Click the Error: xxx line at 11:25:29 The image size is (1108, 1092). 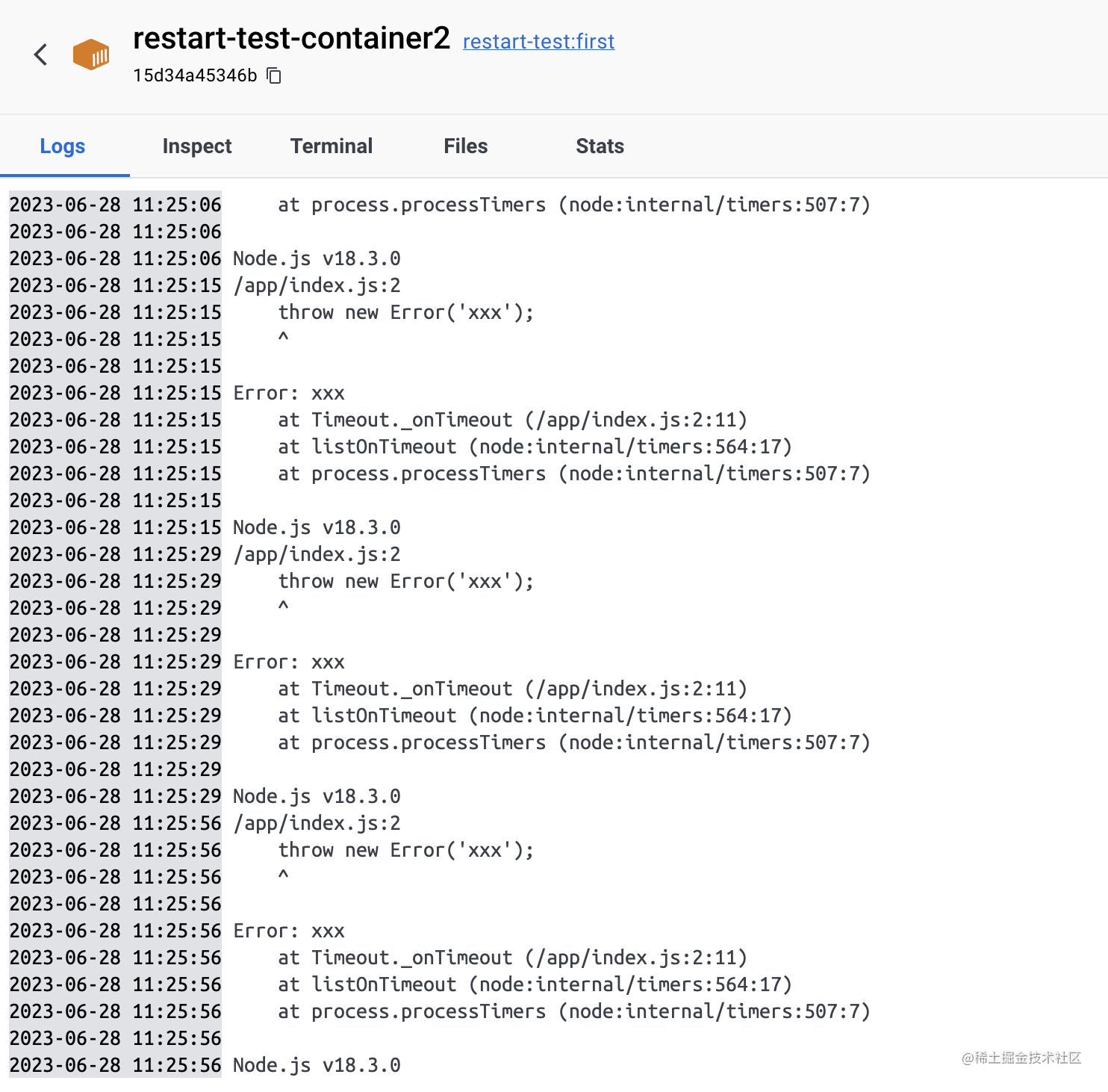289,662
